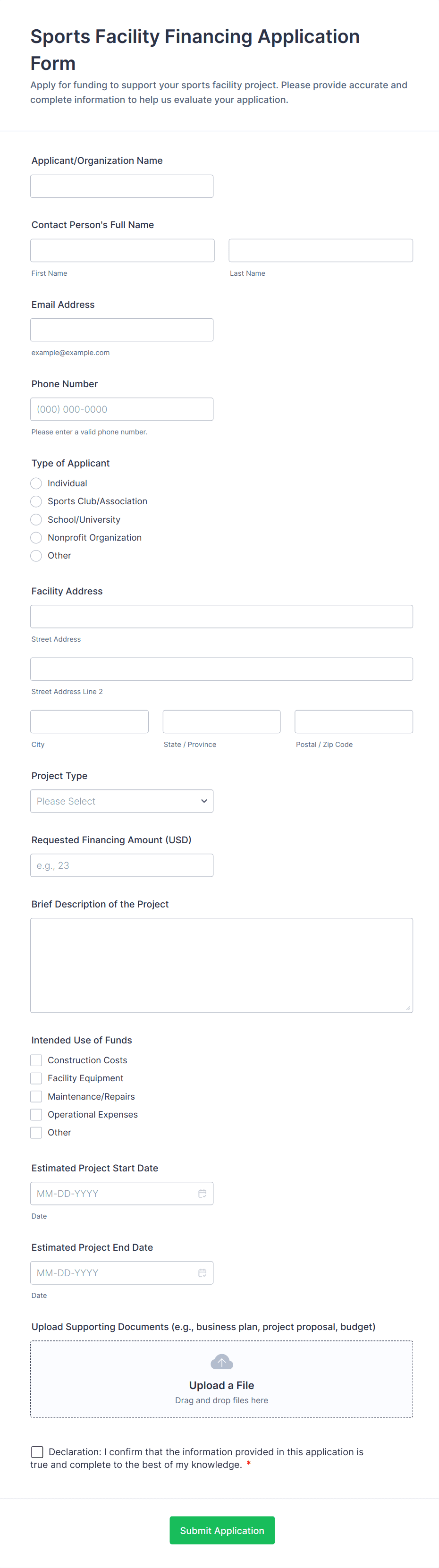Open calendar icon for Project Start Date
Image resolution: width=439 pixels, height=1568 pixels.
coord(202,1193)
